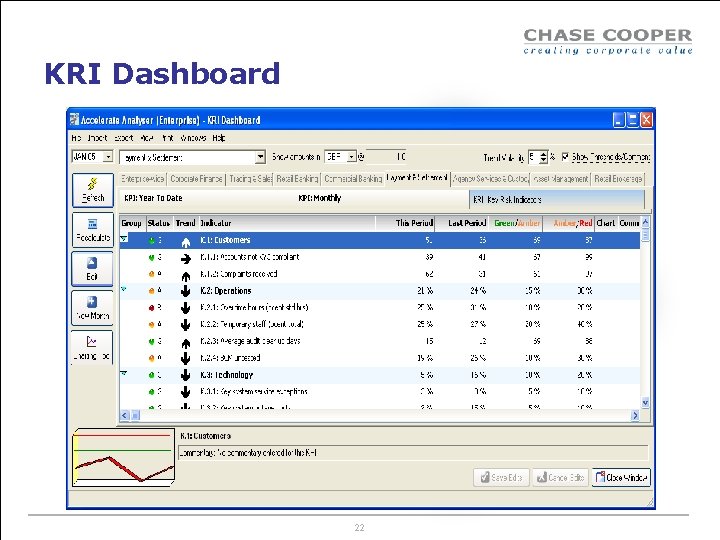Click the green status dot for K.3 Technology

(x=152, y=375)
